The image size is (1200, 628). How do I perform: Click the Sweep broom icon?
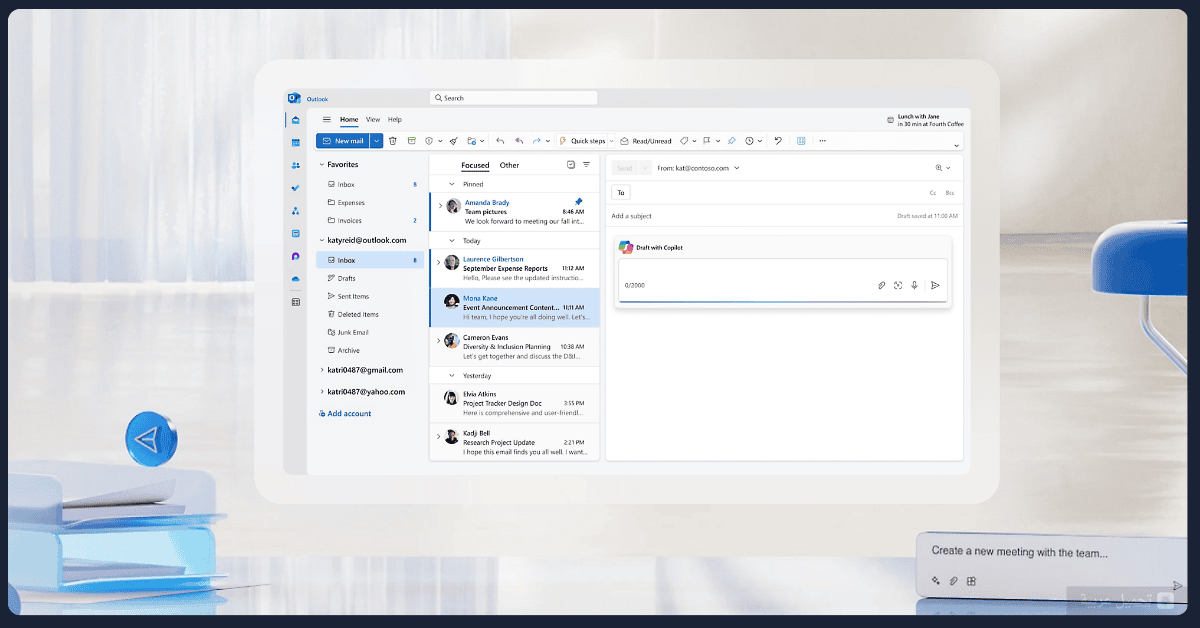pos(453,141)
